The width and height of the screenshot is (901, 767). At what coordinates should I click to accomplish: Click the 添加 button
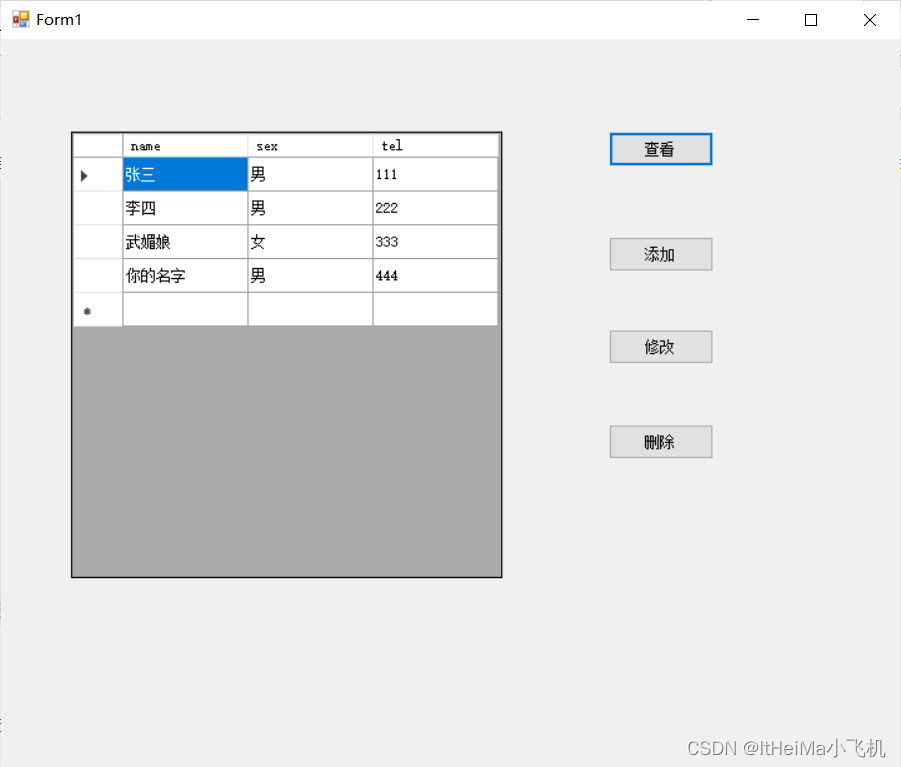660,254
